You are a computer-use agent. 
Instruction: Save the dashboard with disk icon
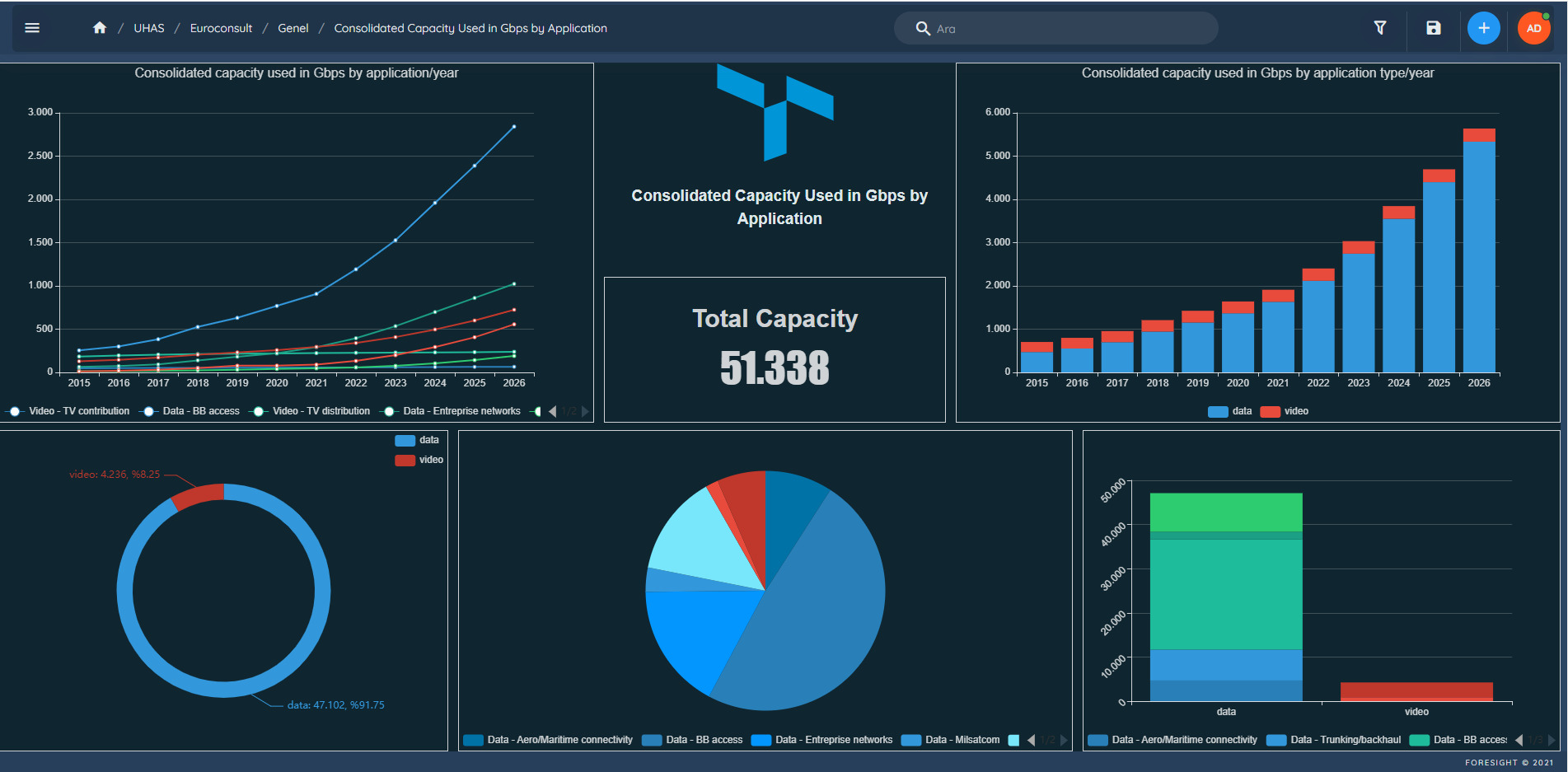pos(1434,28)
